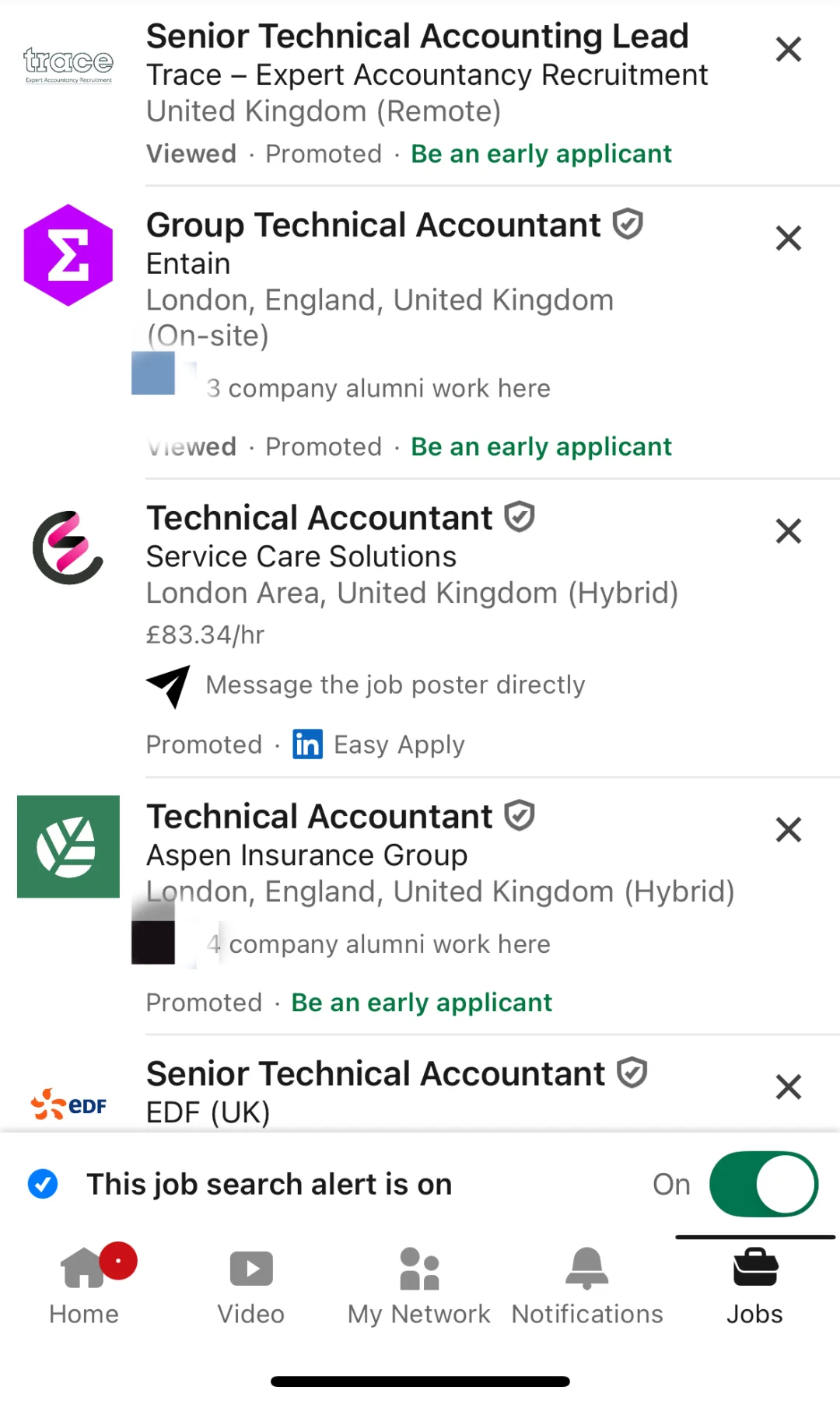The height and width of the screenshot is (1404, 840).
Task: Dismiss the EDF Senior Technical Accountant job
Action: (x=789, y=1087)
